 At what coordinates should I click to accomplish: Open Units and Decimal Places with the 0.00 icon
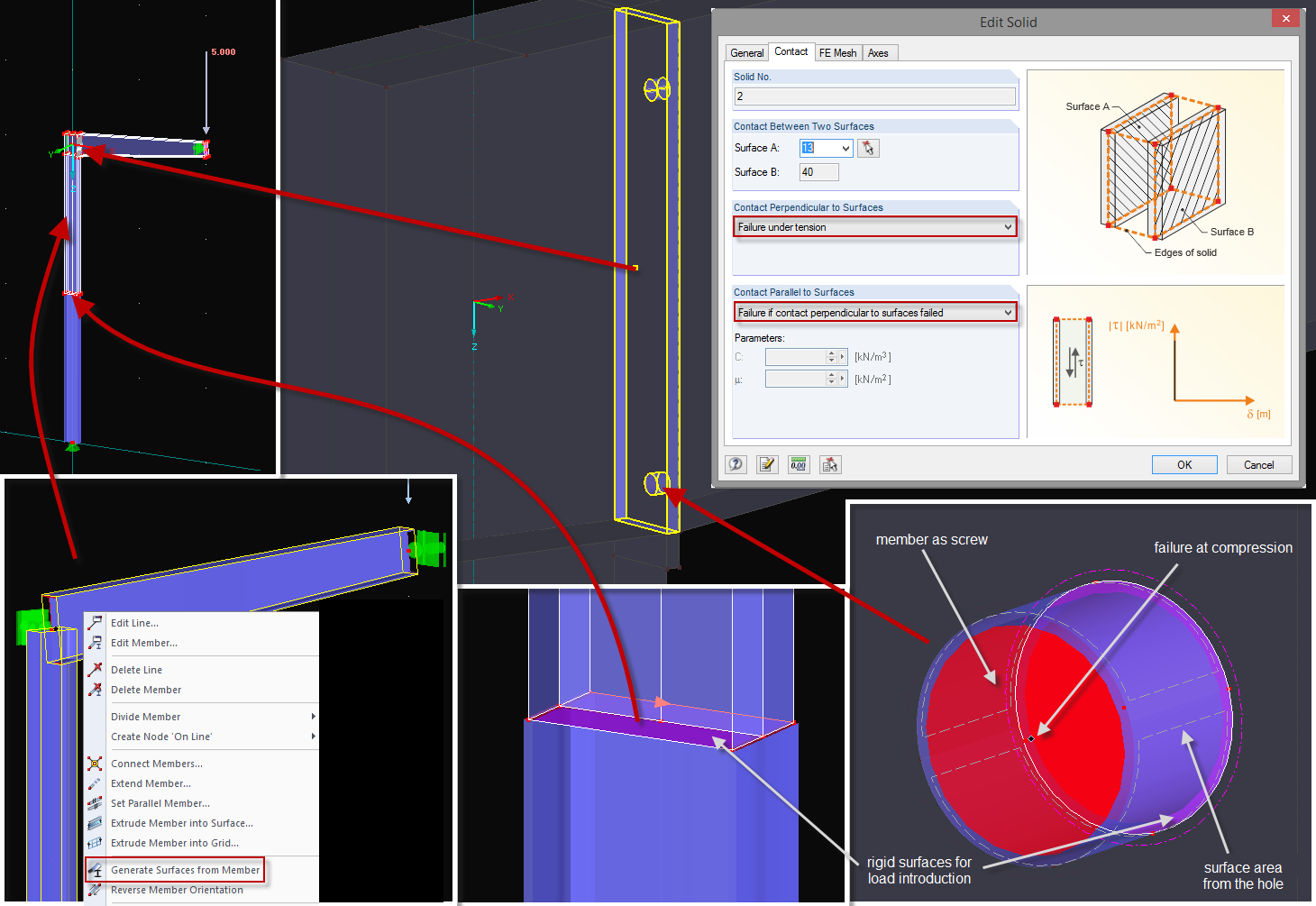pyautogui.click(x=799, y=463)
